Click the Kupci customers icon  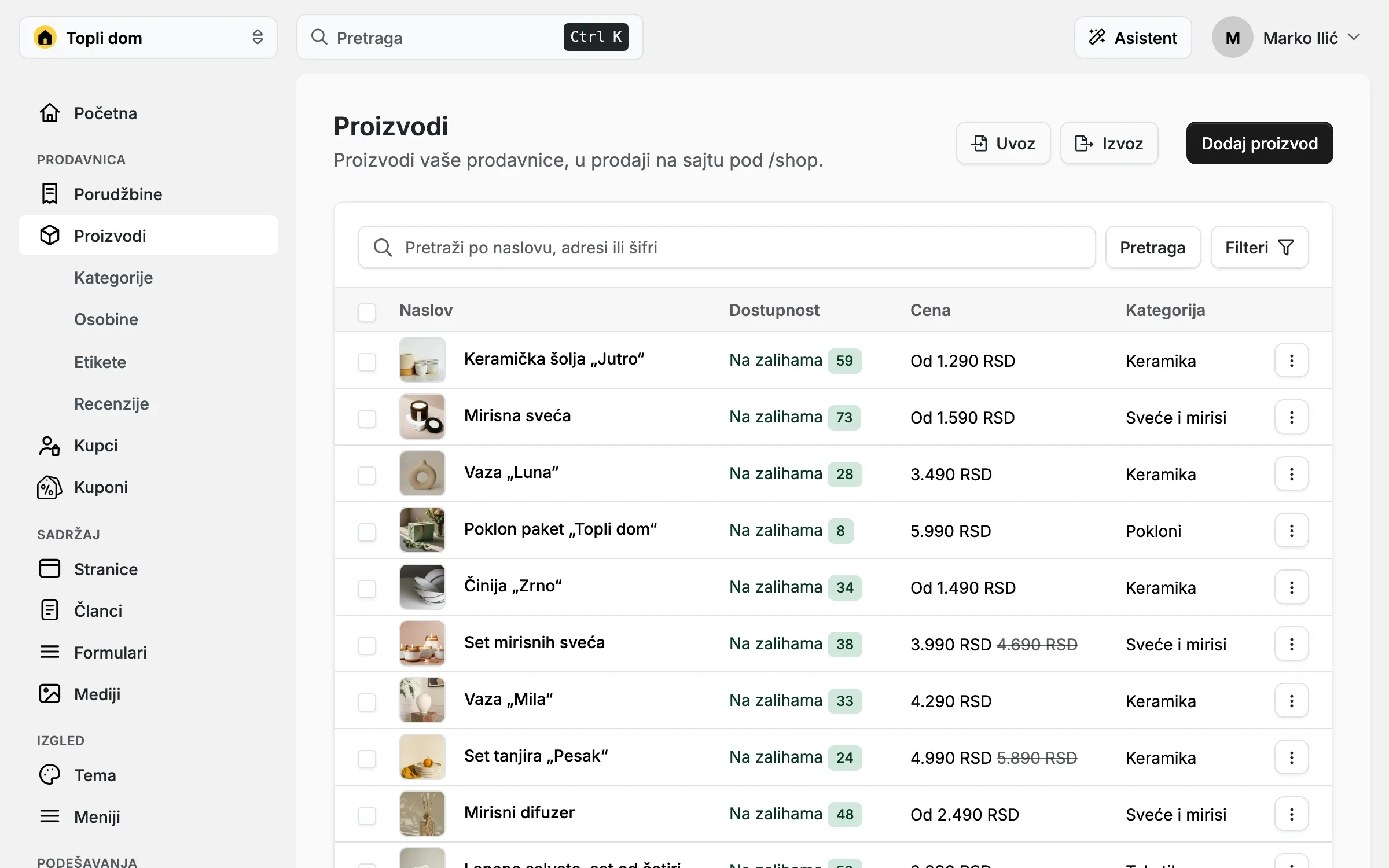coord(50,446)
